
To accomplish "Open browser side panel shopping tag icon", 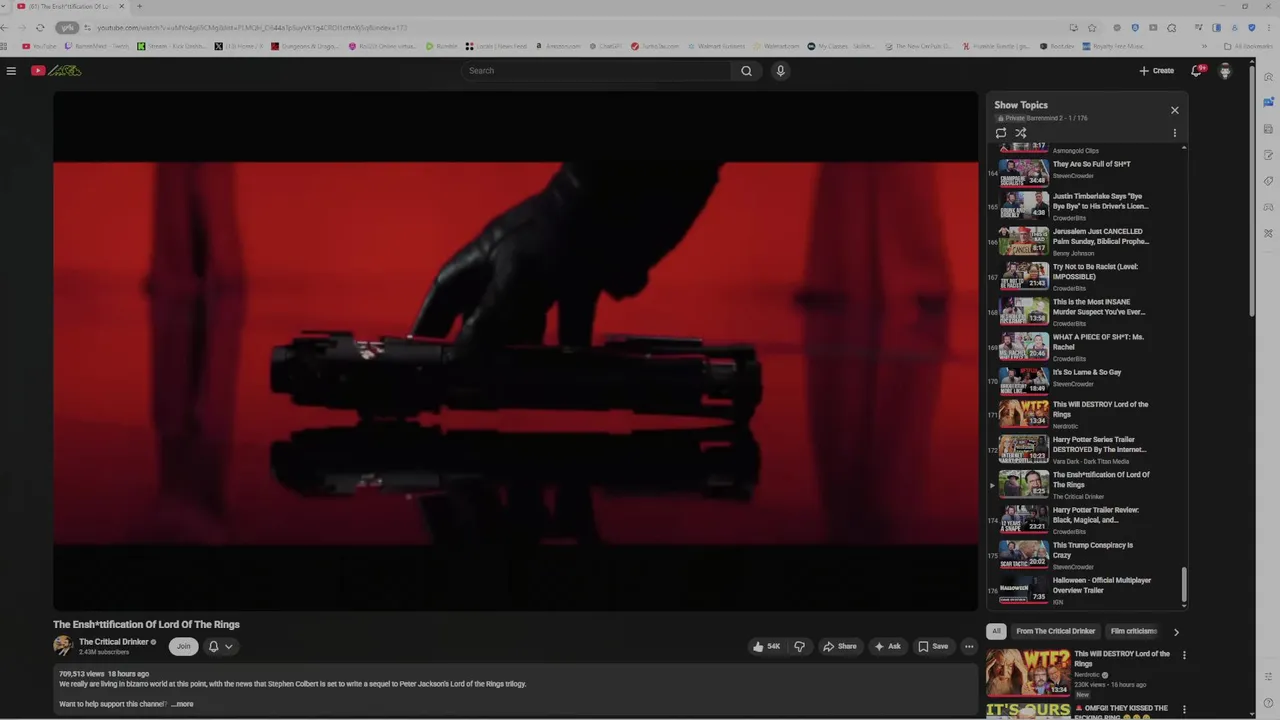I will click(x=1269, y=181).
